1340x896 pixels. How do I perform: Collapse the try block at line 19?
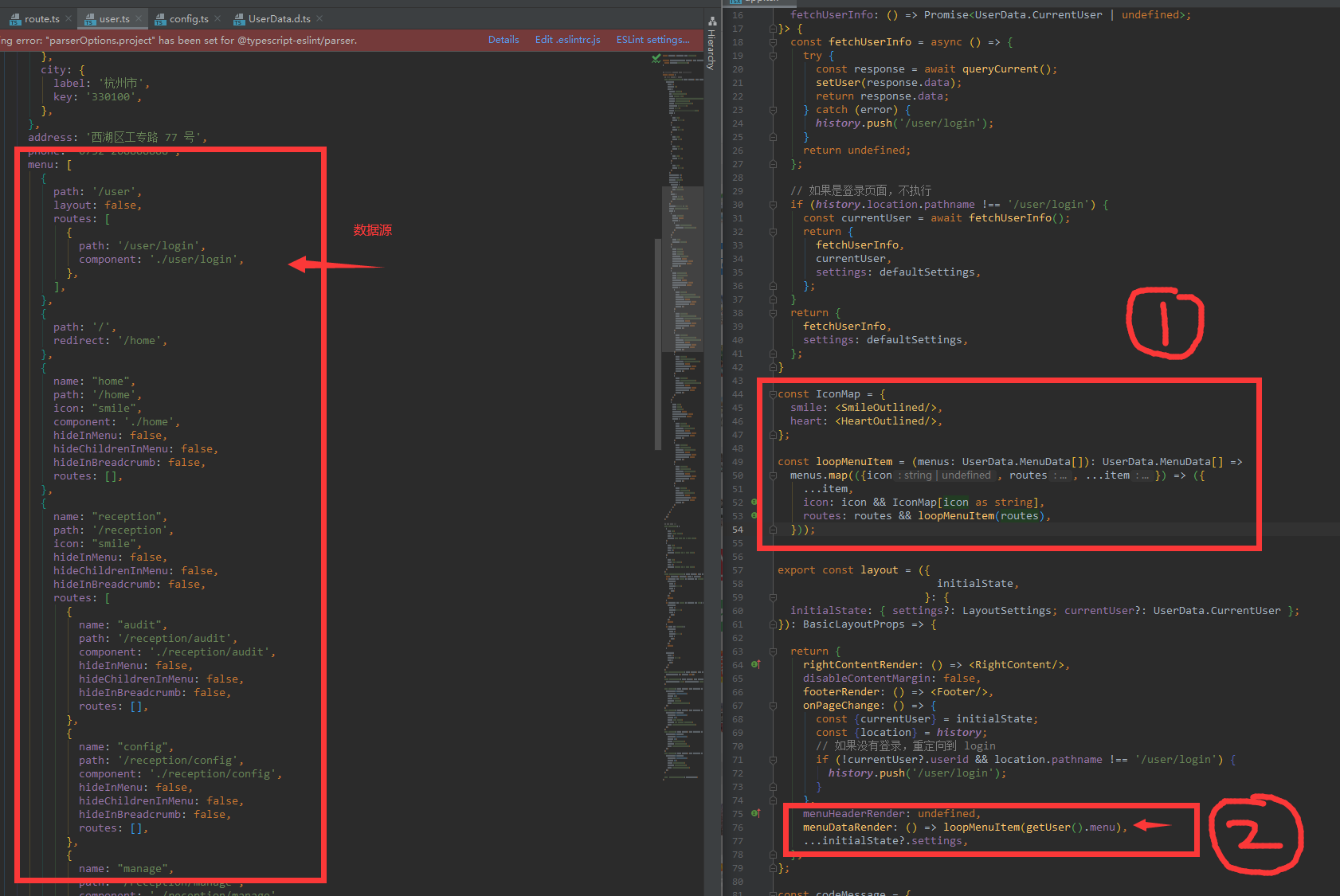pyautogui.click(x=773, y=56)
